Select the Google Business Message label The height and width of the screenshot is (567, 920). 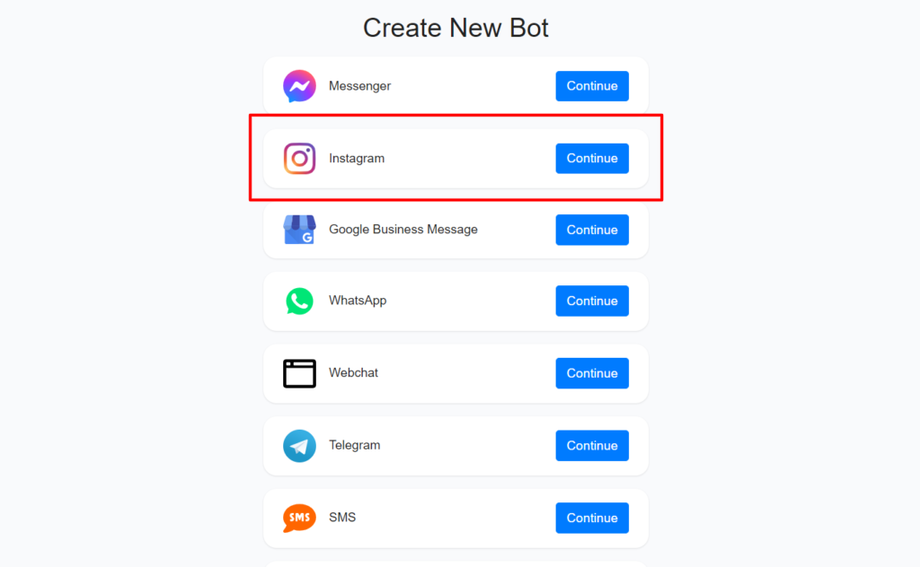403,230
